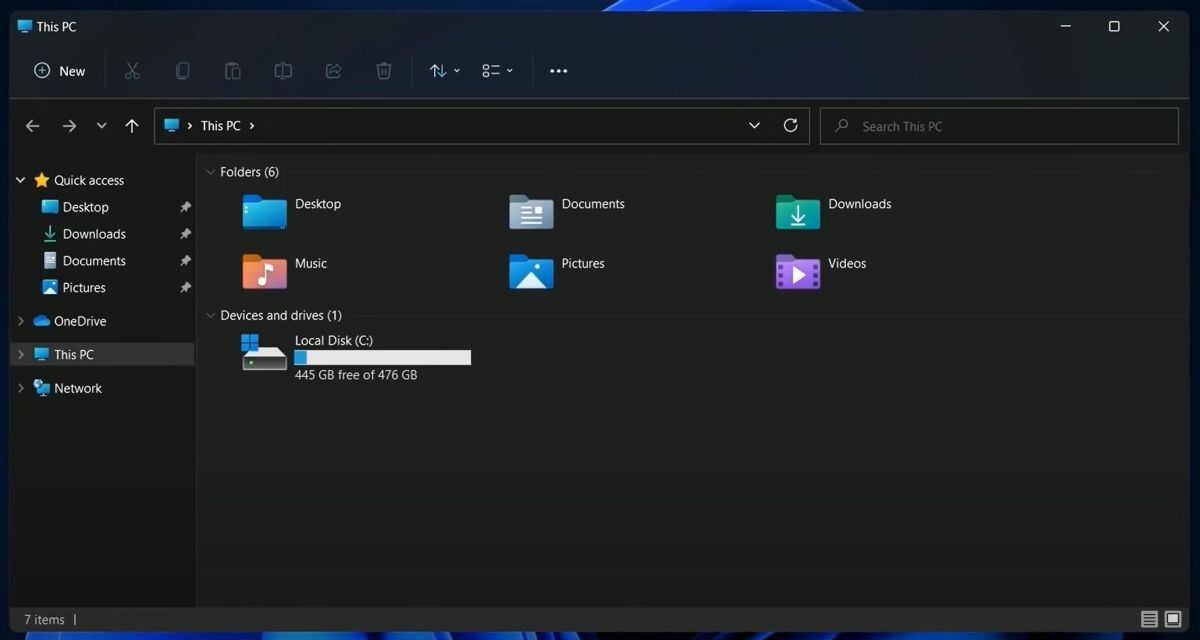Collapse the Folders (6) group
The image size is (1200, 640).
tap(210, 172)
